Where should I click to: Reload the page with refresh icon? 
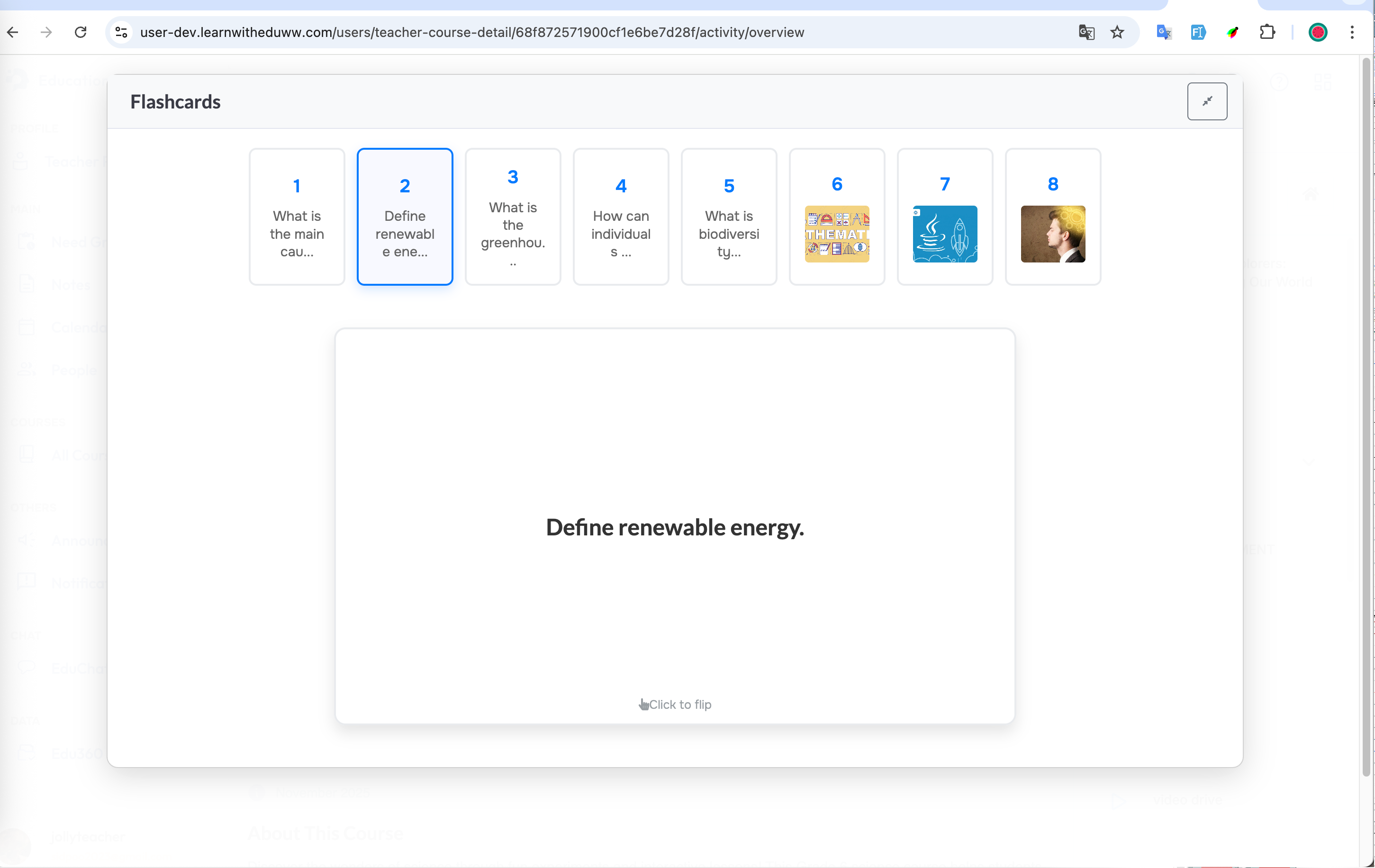point(81,33)
